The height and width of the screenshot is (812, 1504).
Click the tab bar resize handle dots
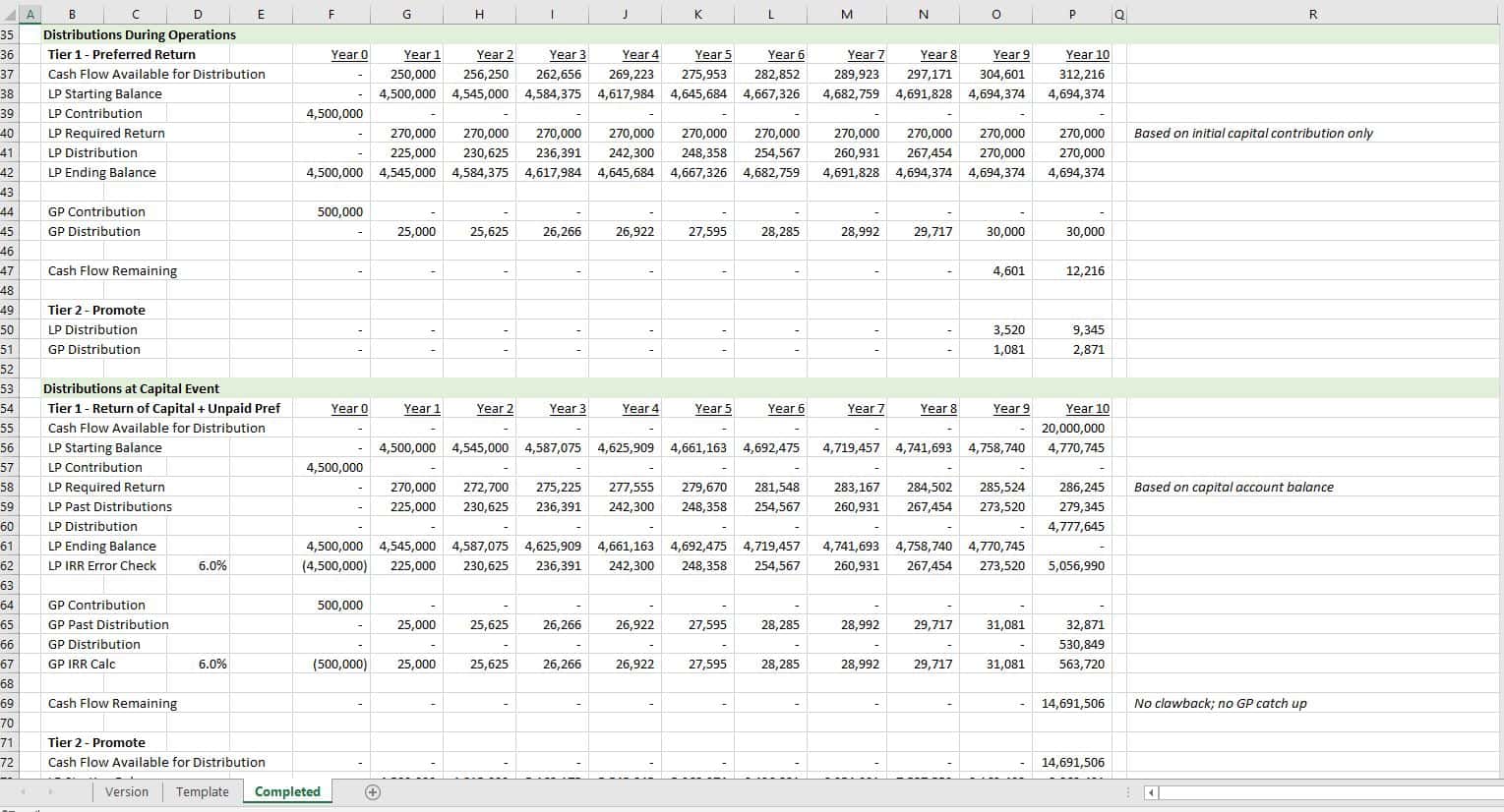(1128, 792)
